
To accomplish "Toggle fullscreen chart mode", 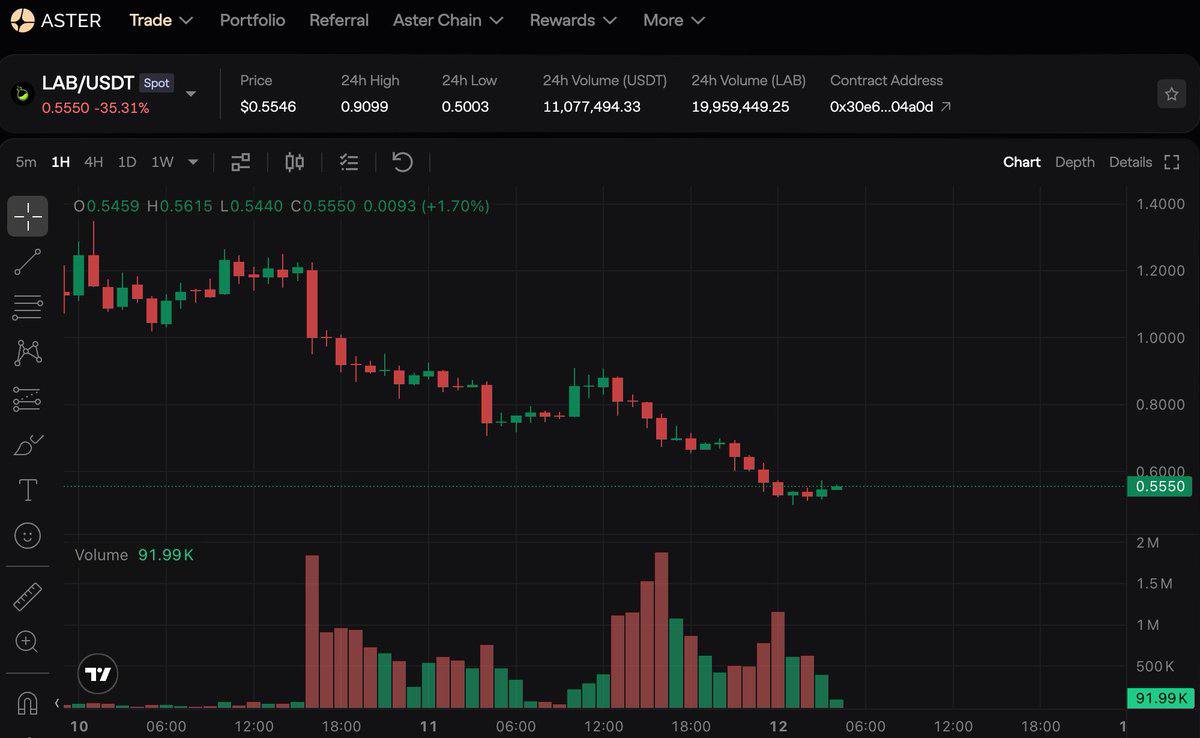I will [x=1172, y=162].
